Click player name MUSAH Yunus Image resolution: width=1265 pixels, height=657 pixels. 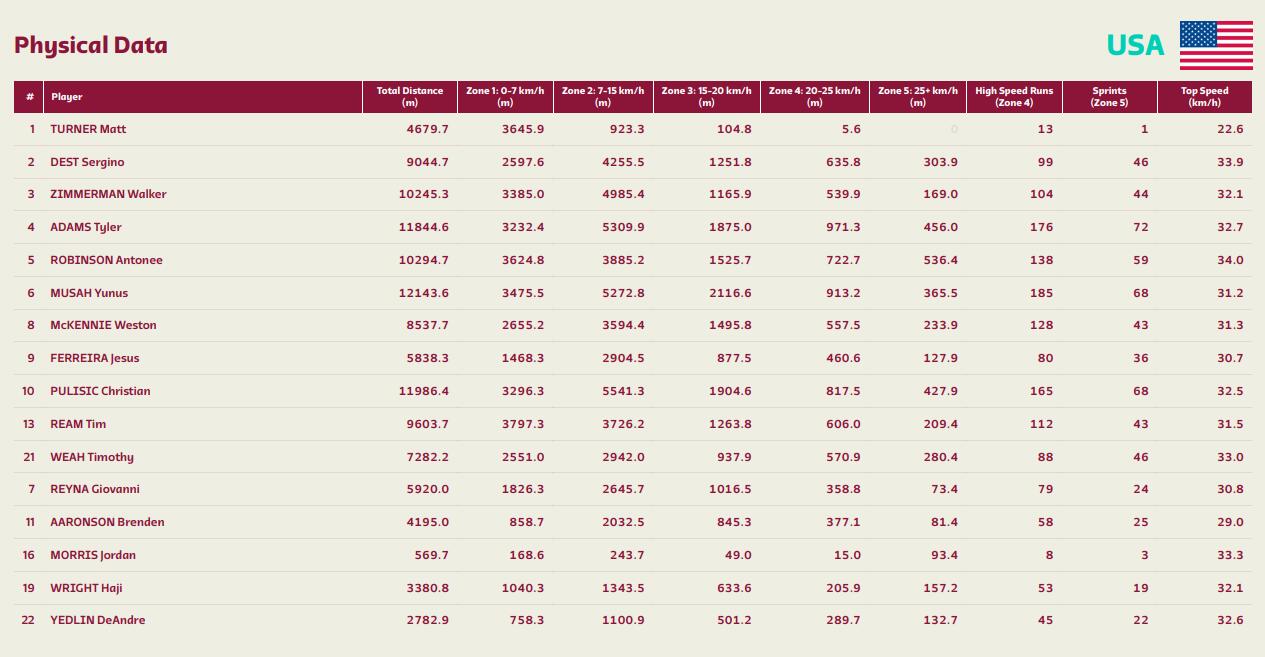pos(89,293)
